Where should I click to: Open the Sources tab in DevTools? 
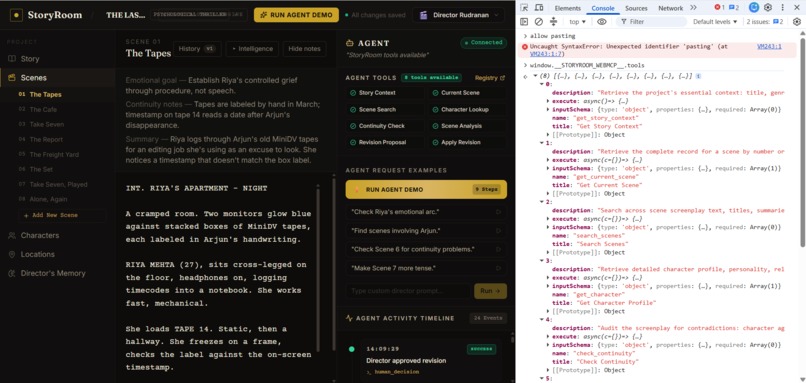coord(636,8)
